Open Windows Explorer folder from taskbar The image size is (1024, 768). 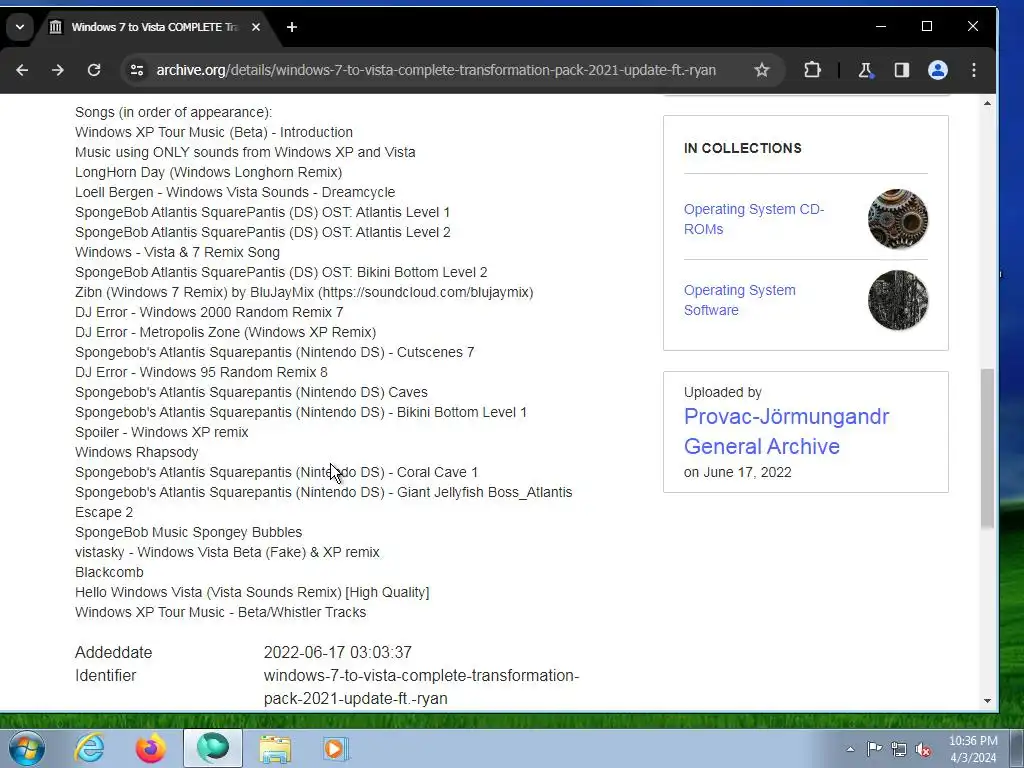(275, 748)
